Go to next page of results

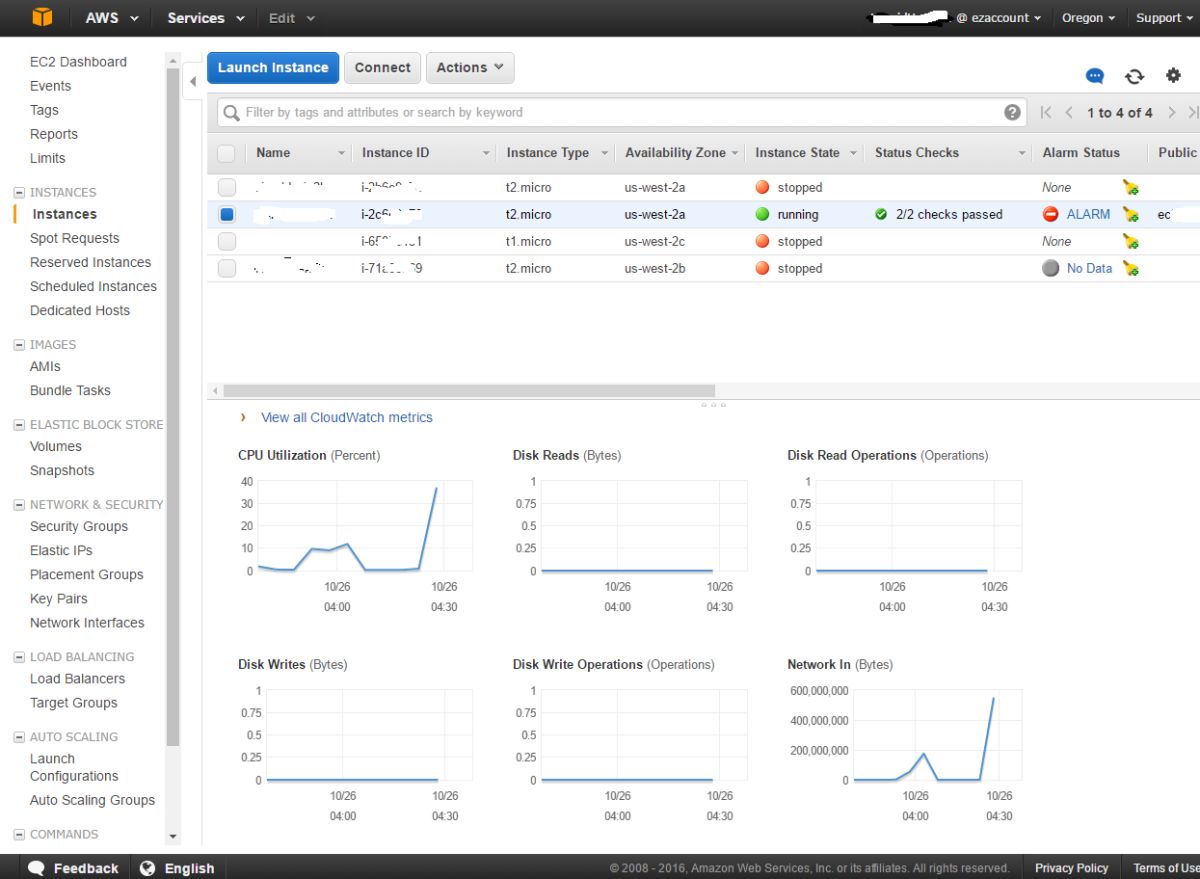point(1171,112)
